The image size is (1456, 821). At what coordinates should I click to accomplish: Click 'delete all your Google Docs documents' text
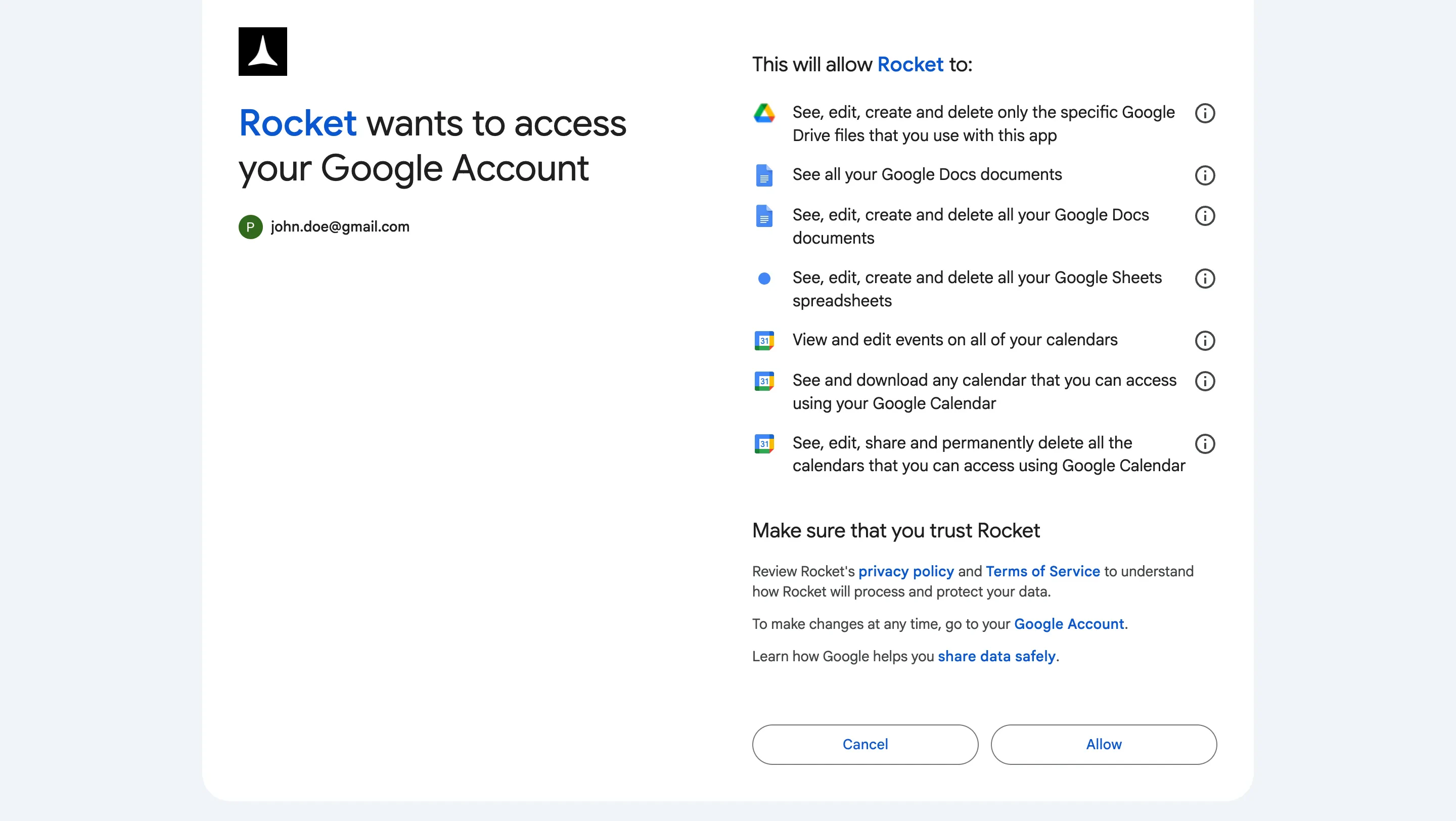tap(971, 226)
